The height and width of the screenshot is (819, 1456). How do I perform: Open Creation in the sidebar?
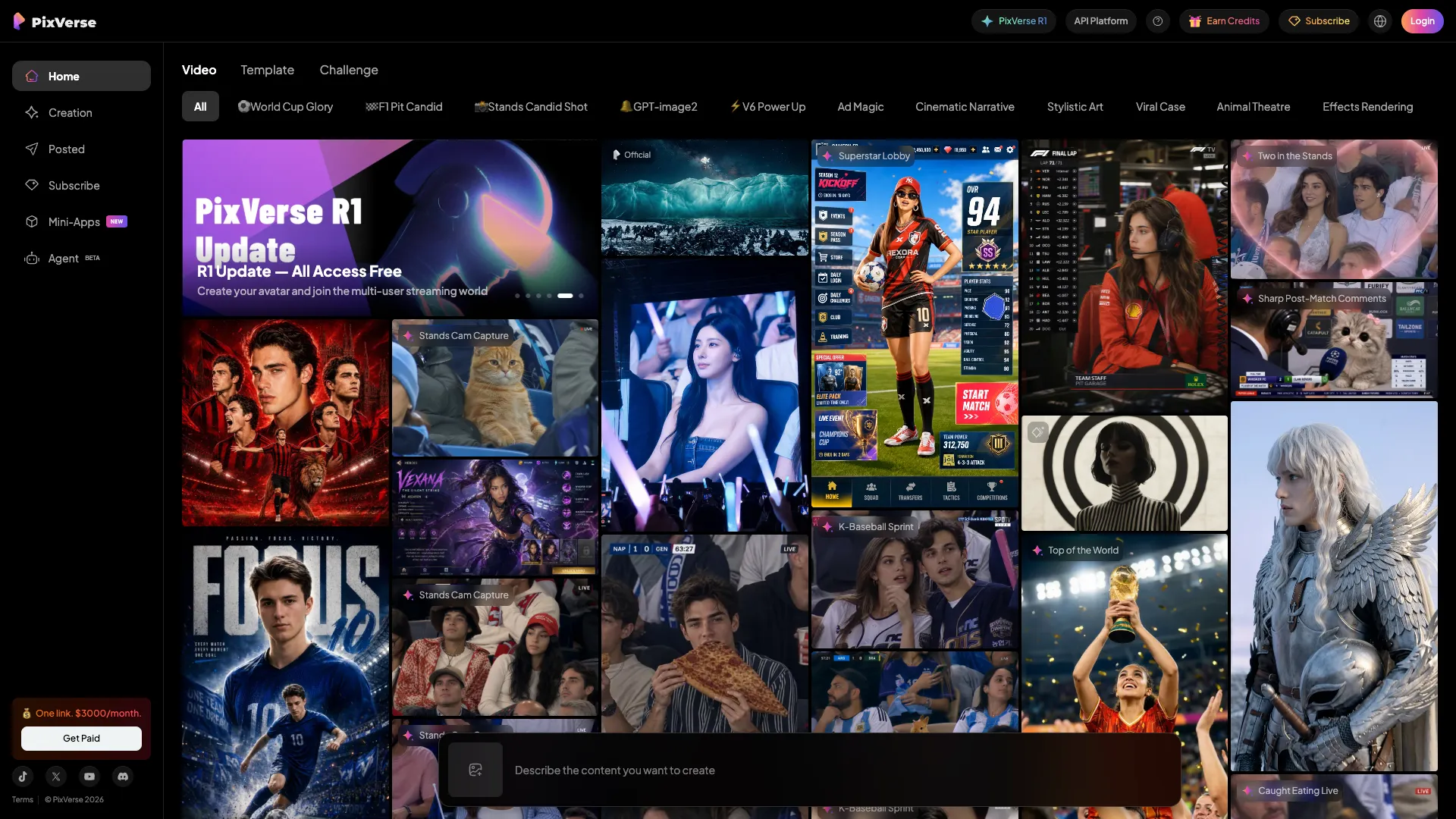[81, 112]
